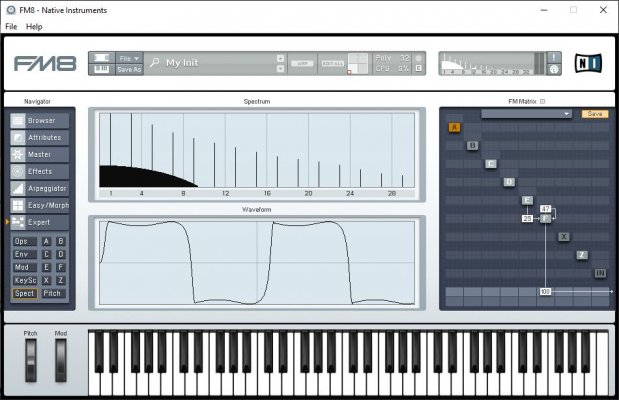This screenshot has height=400, width=619.
Task: Open operator D page in Navigator
Action: click(61, 254)
